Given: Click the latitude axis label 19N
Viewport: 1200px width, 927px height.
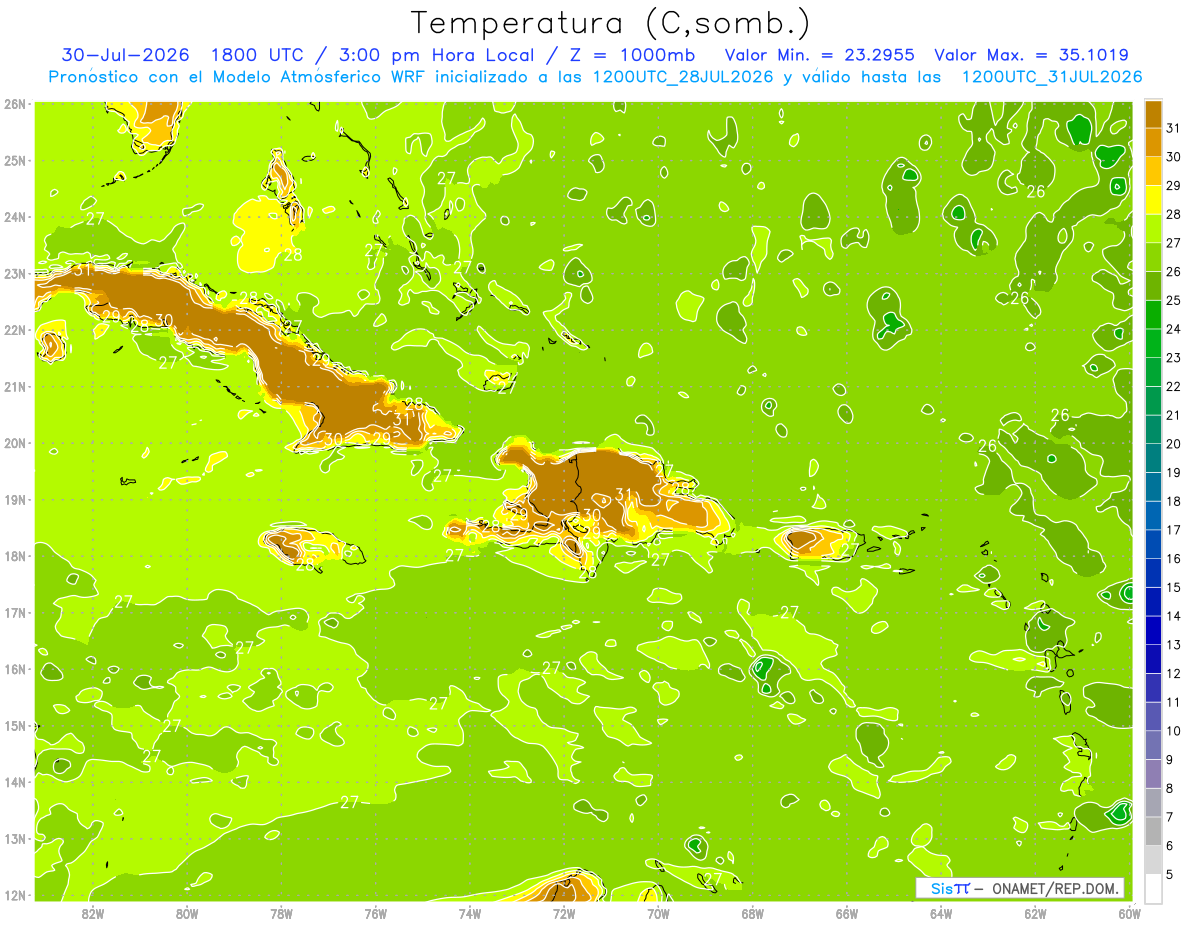Looking at the screenshot, I should click(15, 499).
